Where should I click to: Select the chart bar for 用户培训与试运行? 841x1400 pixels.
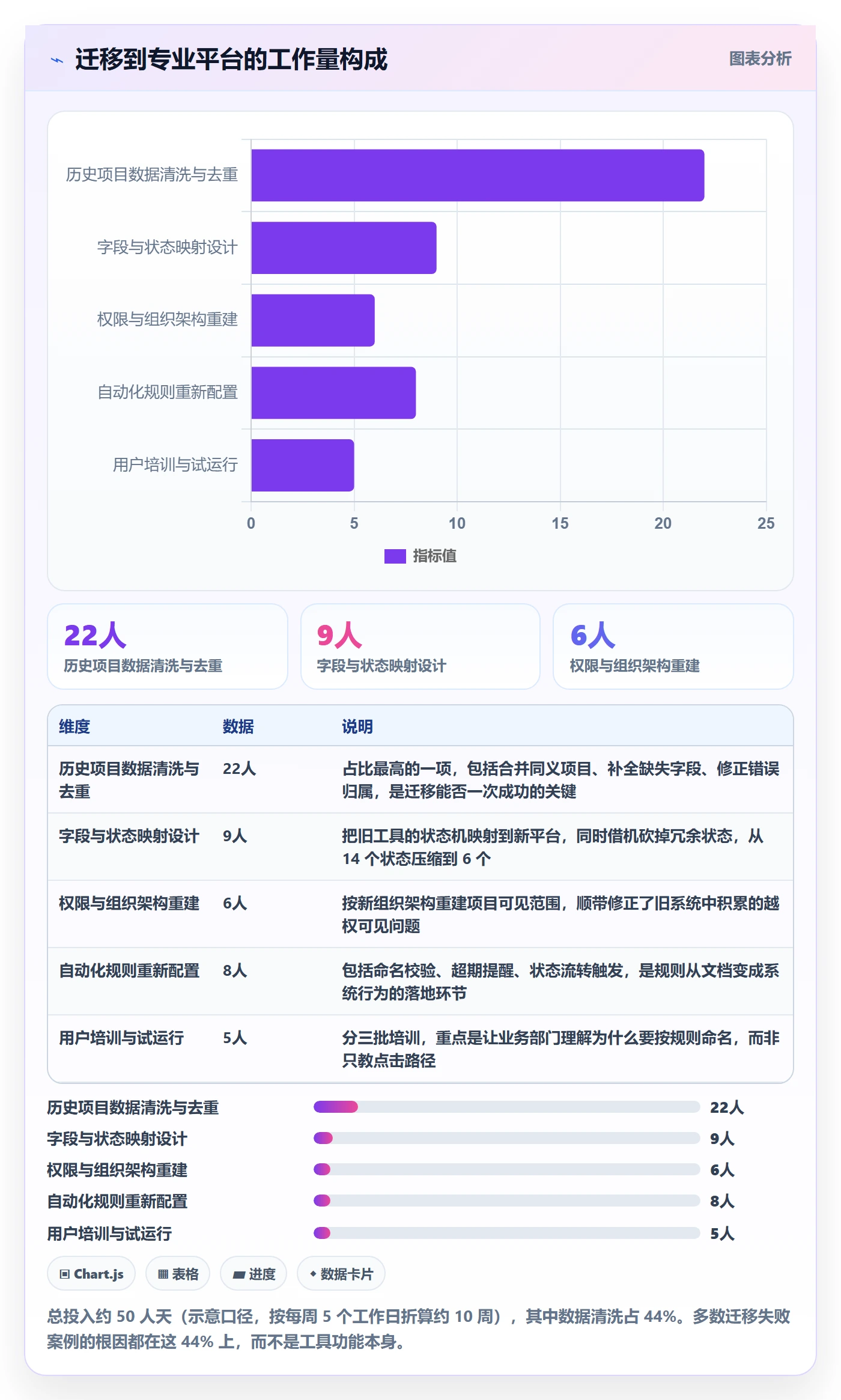[303, 465]
